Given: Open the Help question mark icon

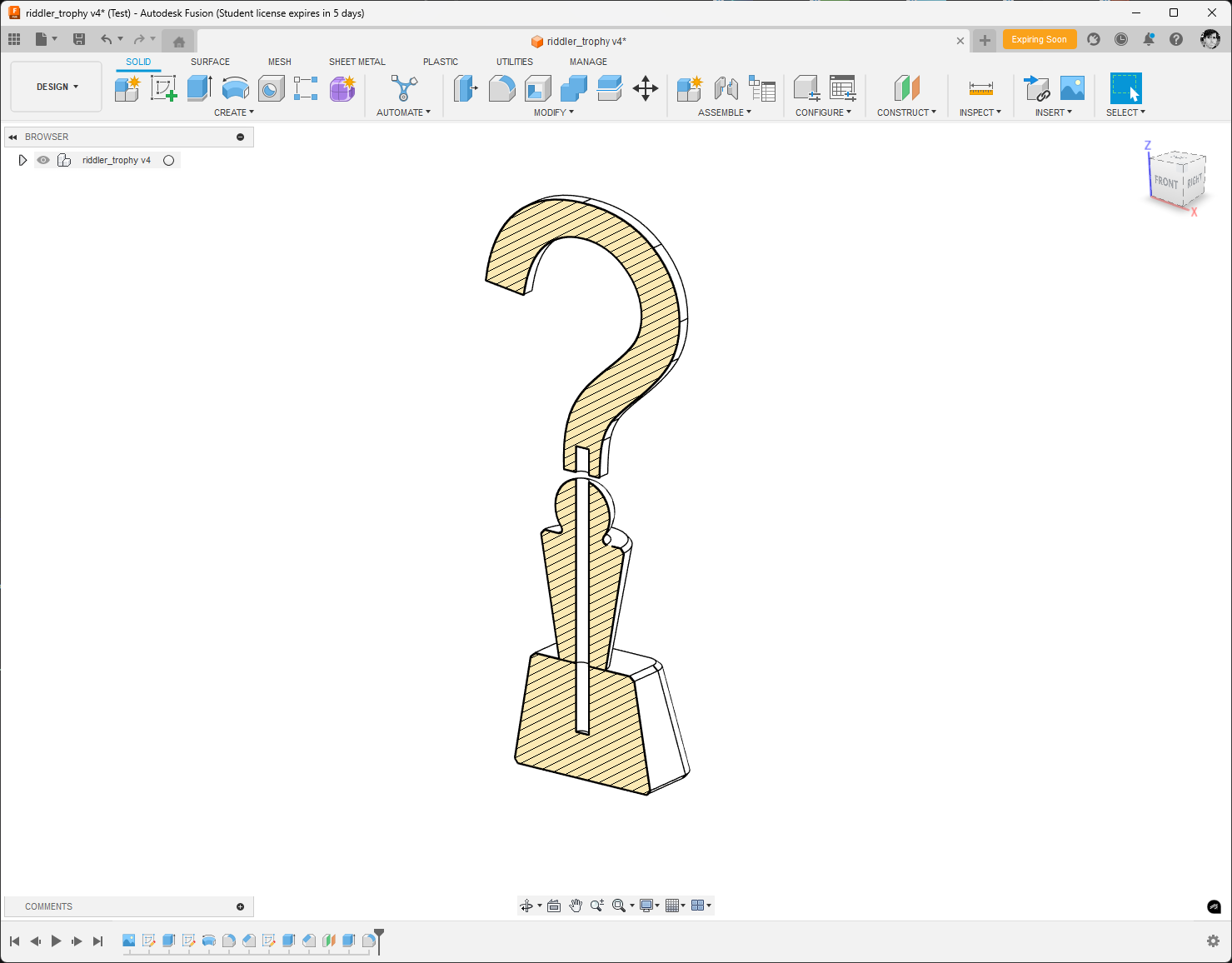Looking at the screenshot, I should point(1176,39).
